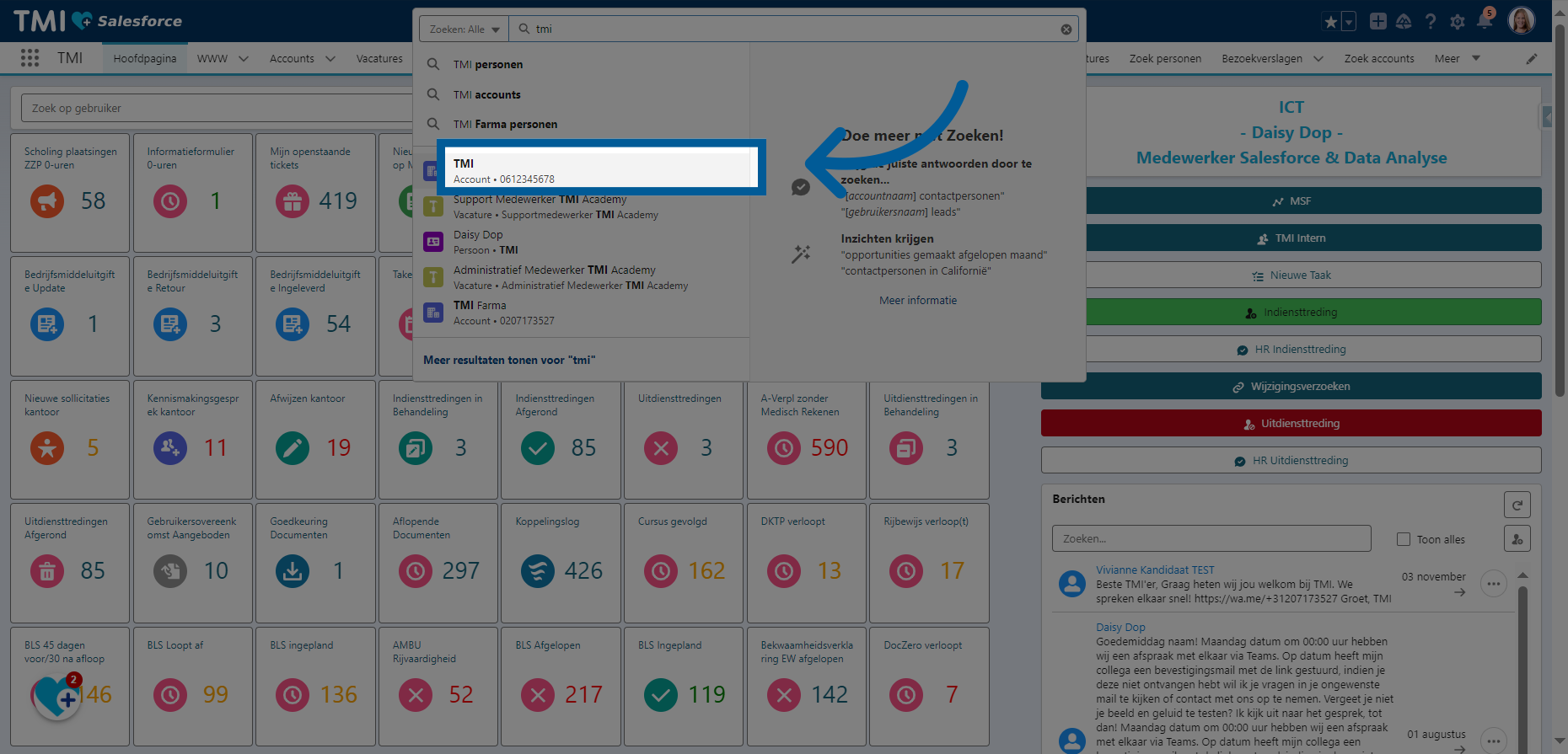1568x754 pixels.
Task: Open Berichten user filter icon
Action: (1517, 538)
